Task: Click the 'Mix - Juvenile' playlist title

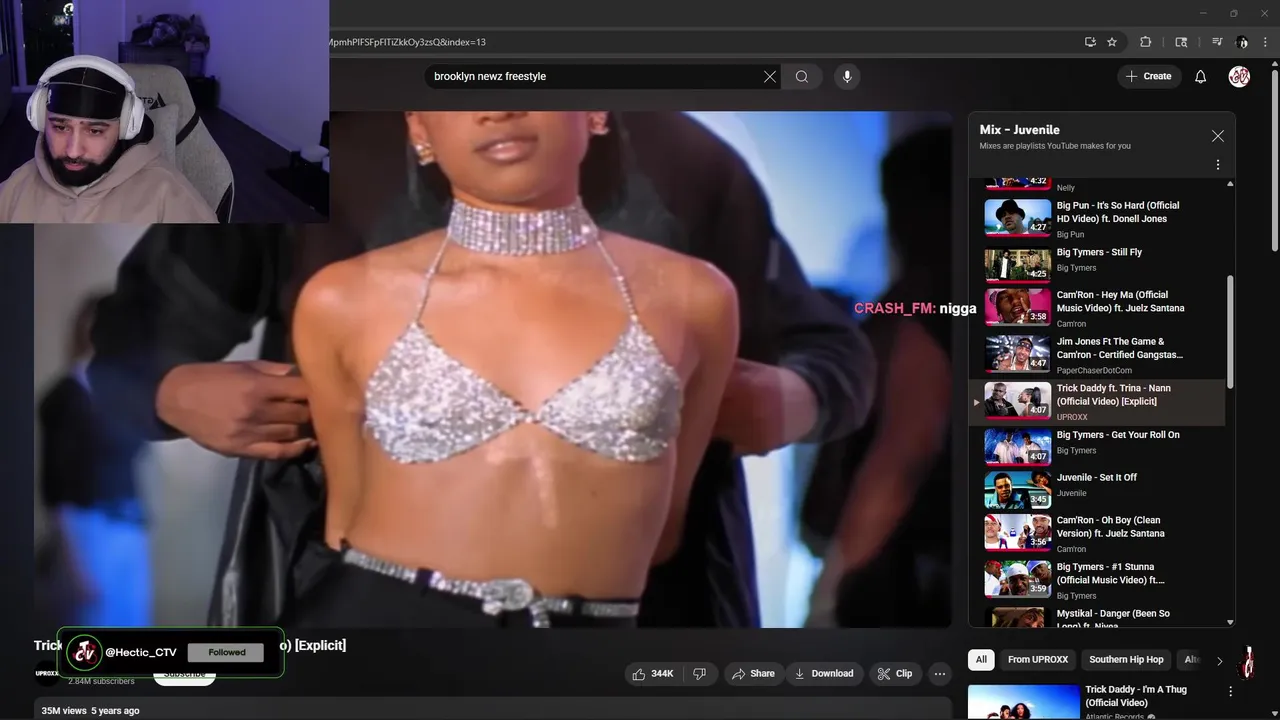Action: [x=1019, y=130]
